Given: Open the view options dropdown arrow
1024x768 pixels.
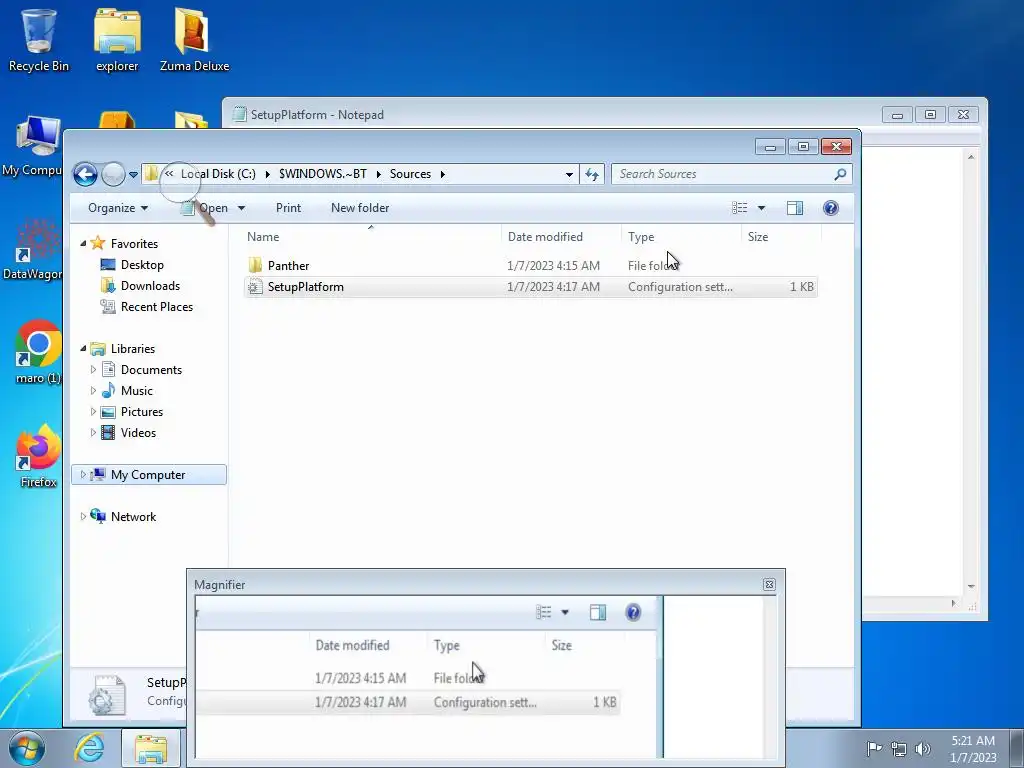Looking at the screenshot, I should coord(761,208).
